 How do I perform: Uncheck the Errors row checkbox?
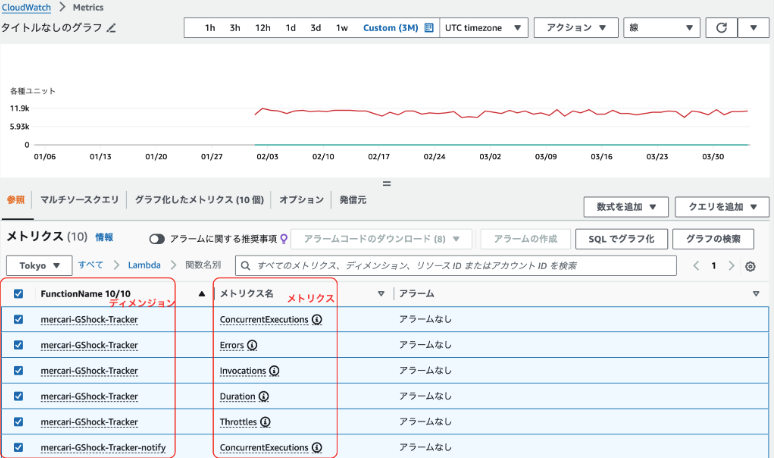click(18, 345)
